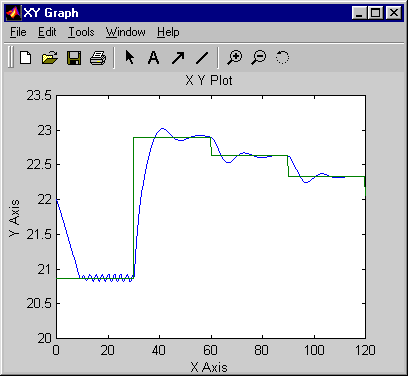Click the New Figure icon

[26, 58]
